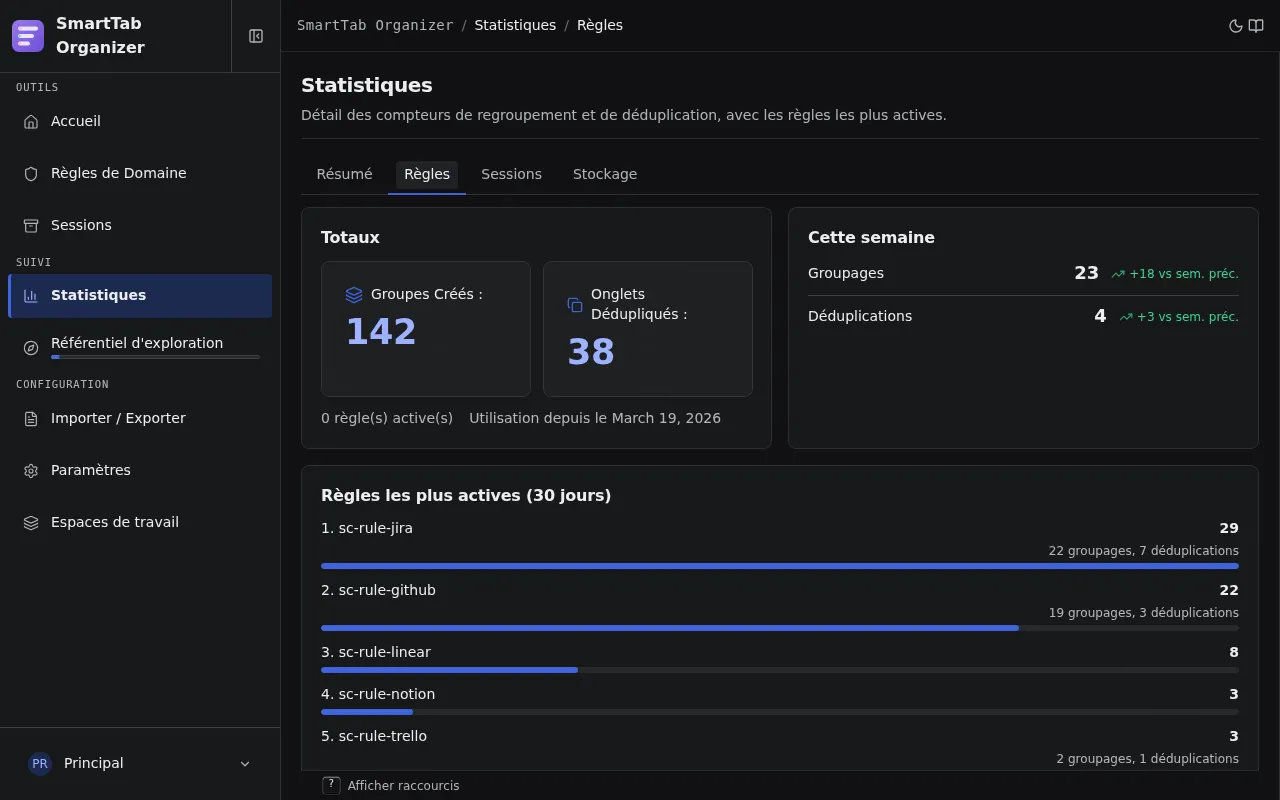
Task: Click the 5. sc-rule-trello row label
Action: coord(374,737)
